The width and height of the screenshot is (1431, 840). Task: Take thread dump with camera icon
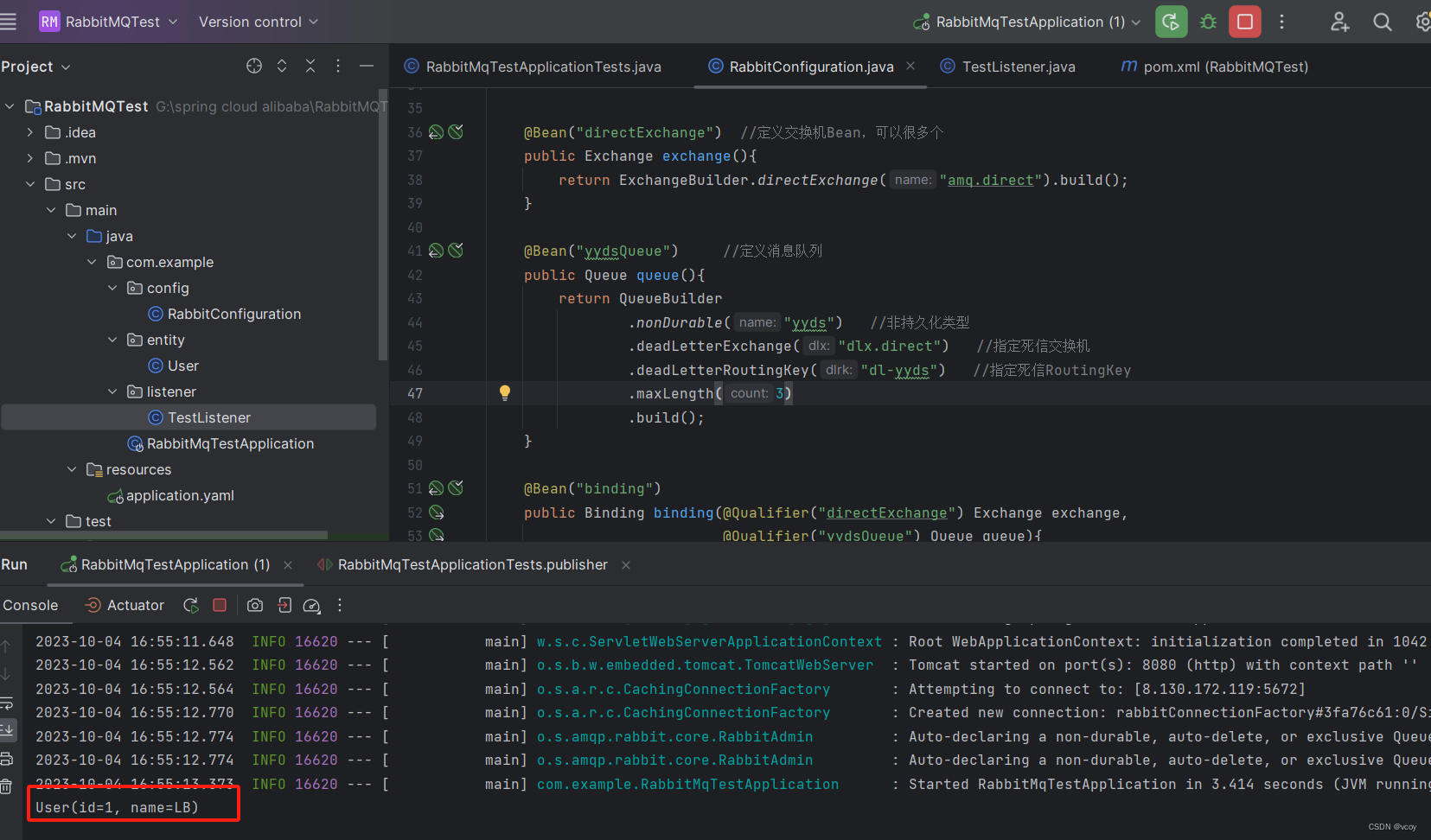pyautogui.click(x=255, y=605)
